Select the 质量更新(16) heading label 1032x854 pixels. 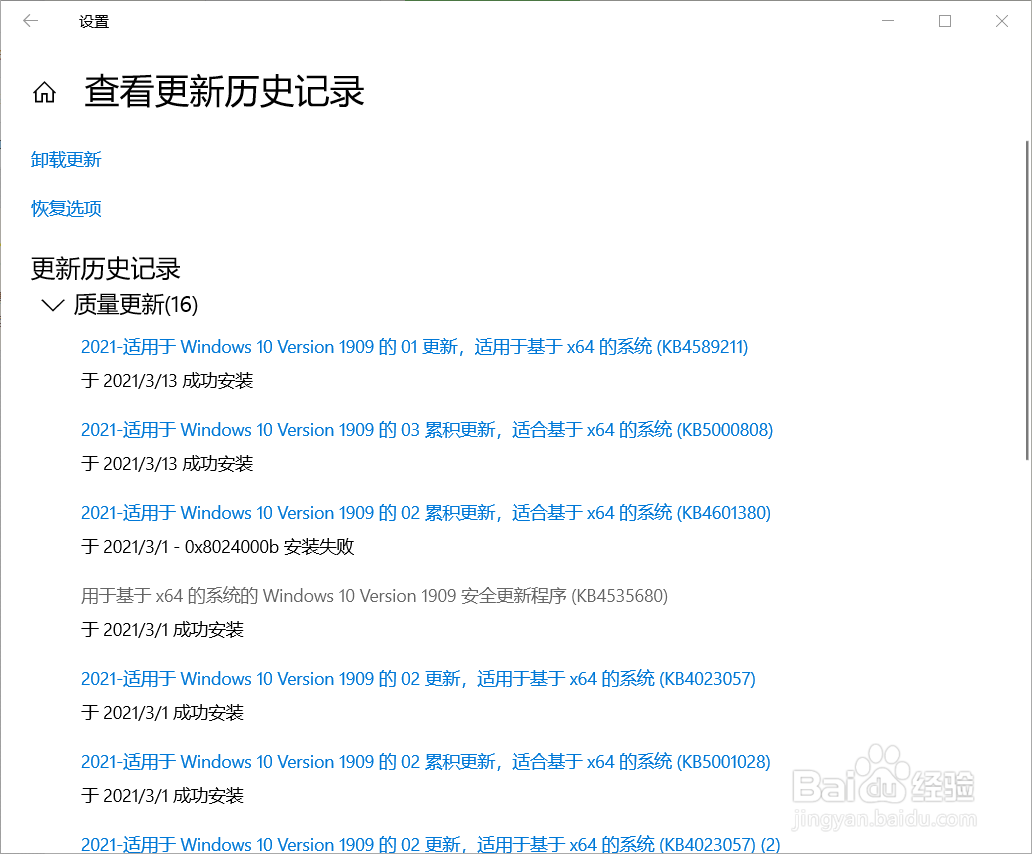click(x=136, y=305)
